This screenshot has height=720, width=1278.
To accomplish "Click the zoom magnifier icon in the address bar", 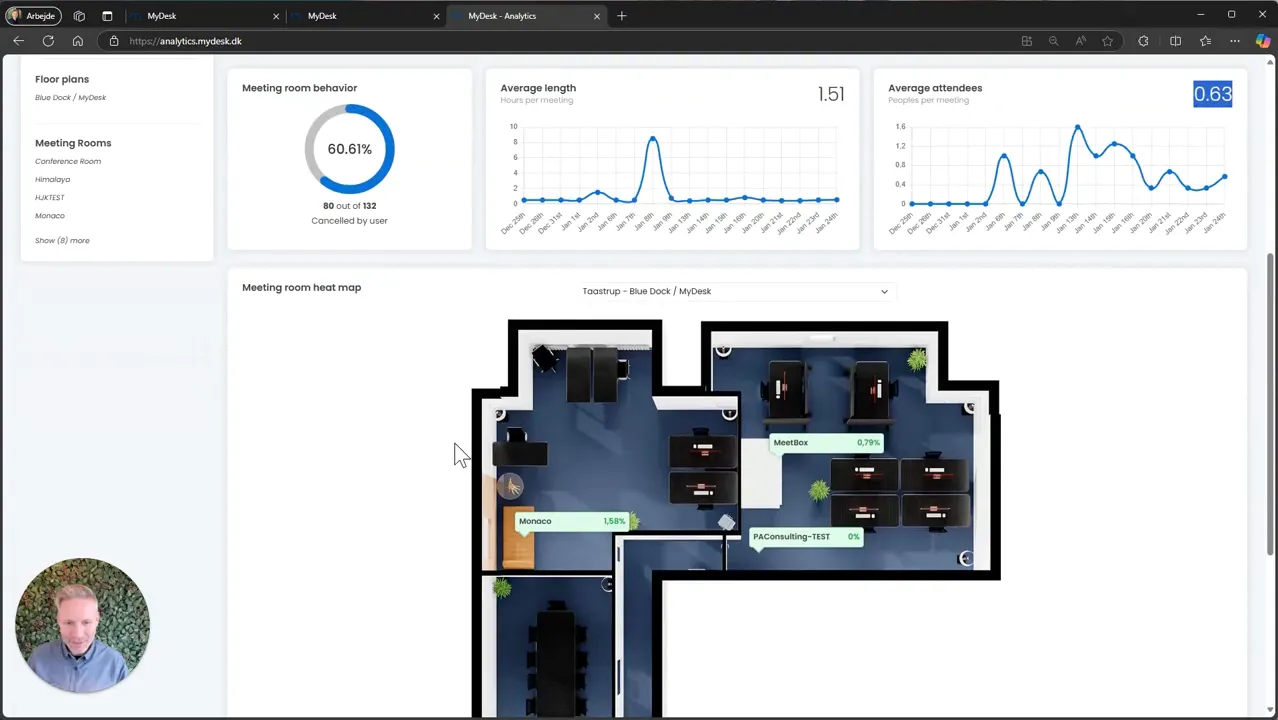I will pos(1053,41).
